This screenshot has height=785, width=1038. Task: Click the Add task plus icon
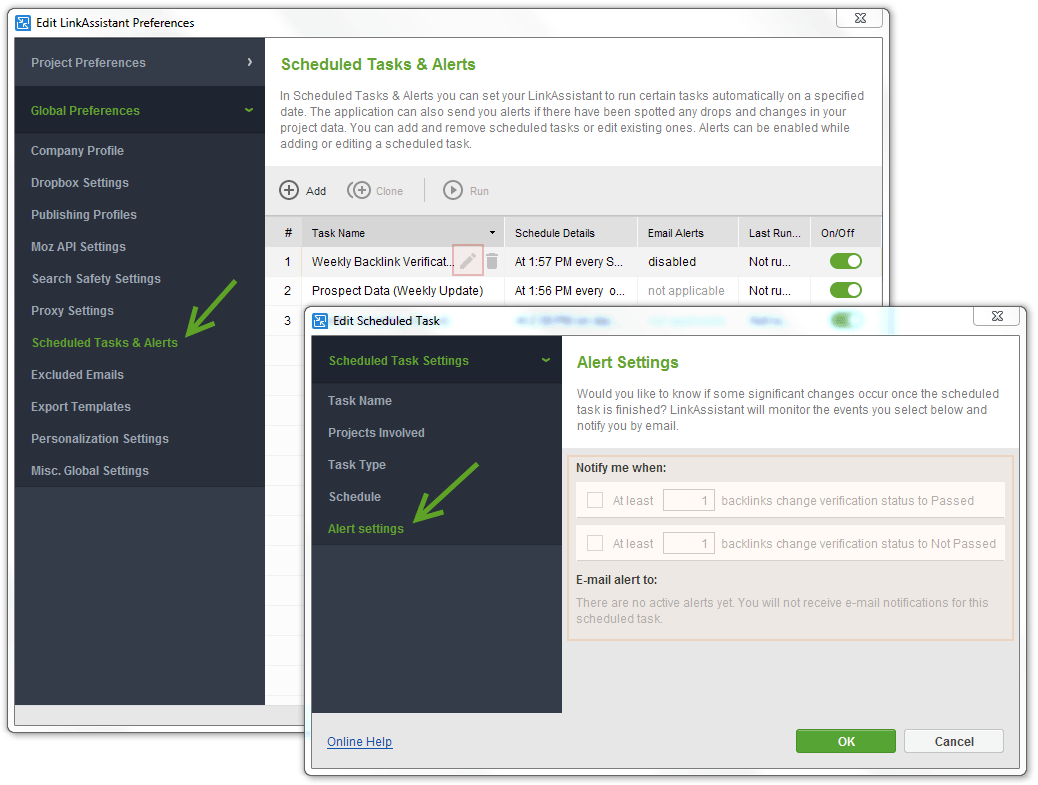click(x=289, y=191)
